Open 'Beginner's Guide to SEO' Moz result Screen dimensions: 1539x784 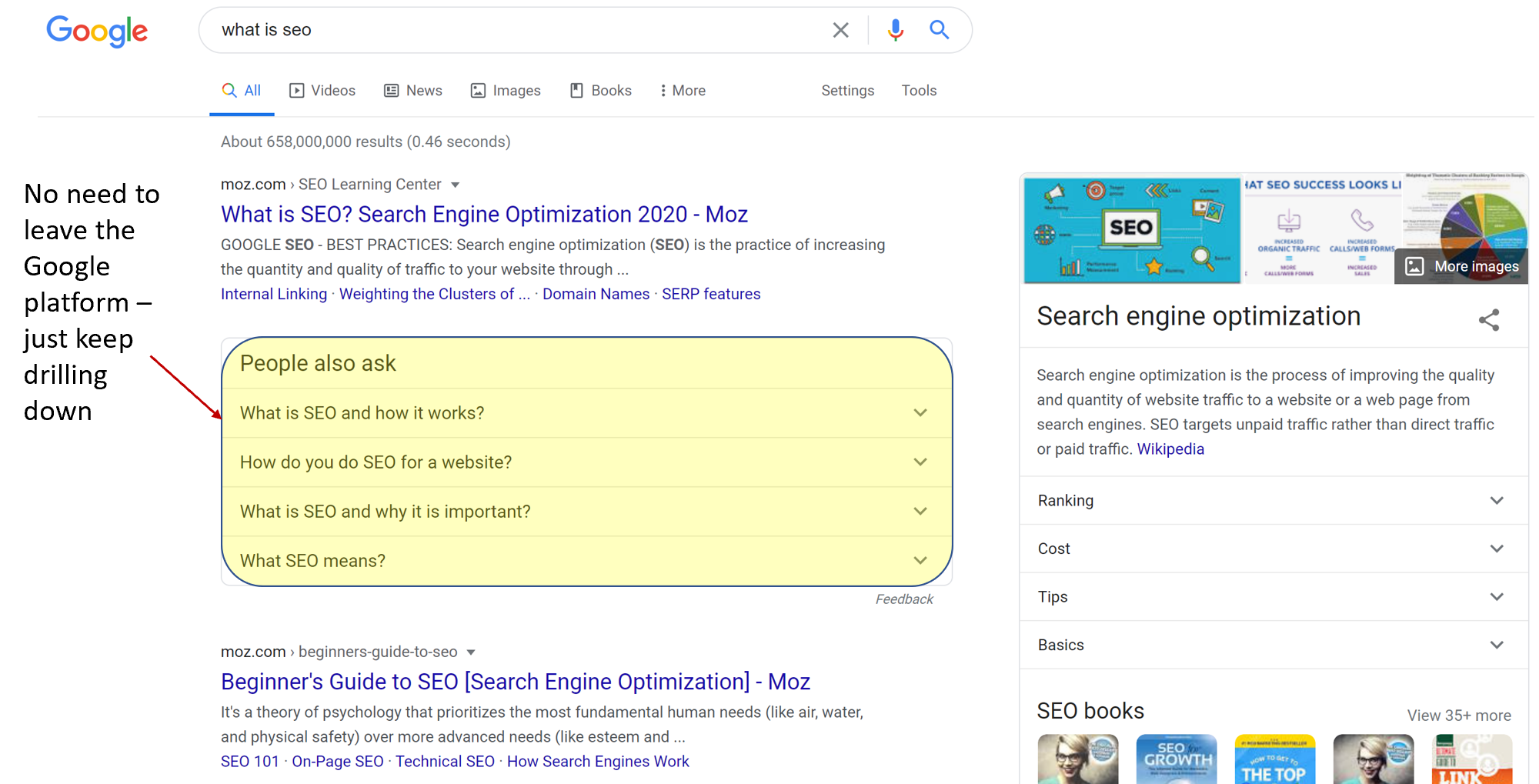pyautogui.click(x=516, y=682)
